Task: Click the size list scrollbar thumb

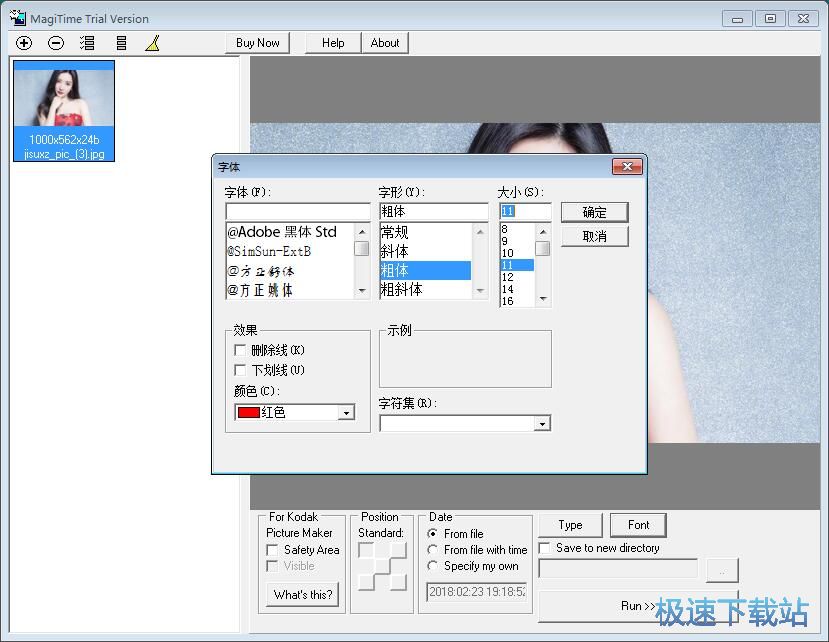Action: click(x=543, y=248)
